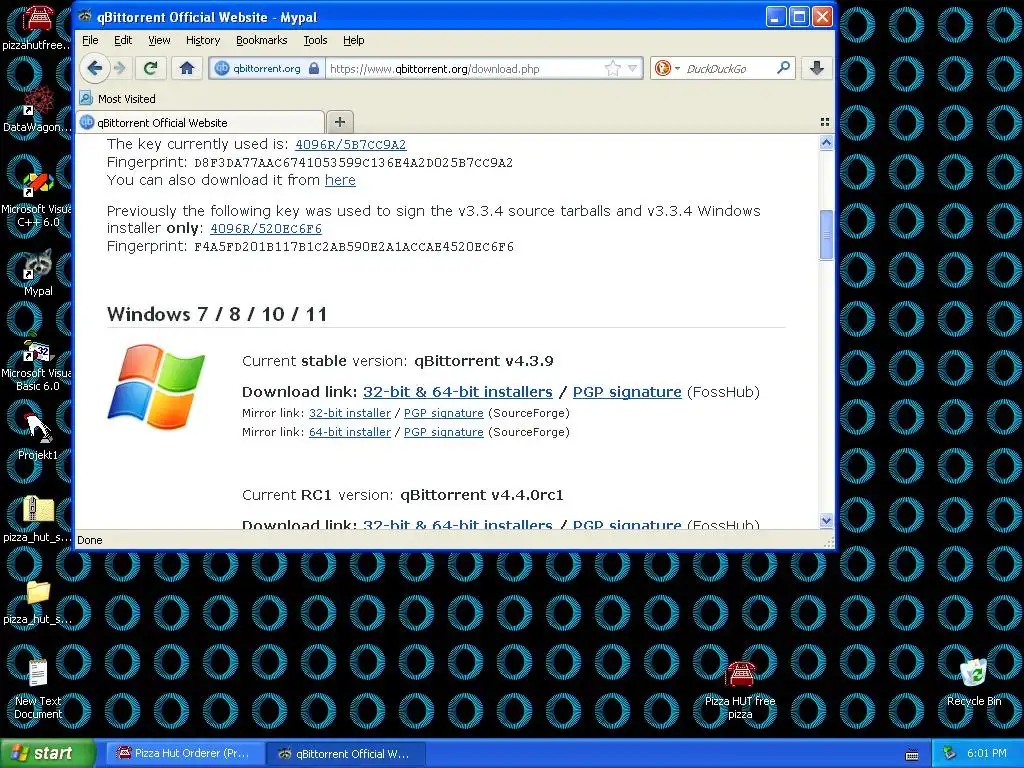Image resolution: width=1024 pixels, height=768 pixels.
Task: Click the search magnifier icon
Action: point(783,68)
